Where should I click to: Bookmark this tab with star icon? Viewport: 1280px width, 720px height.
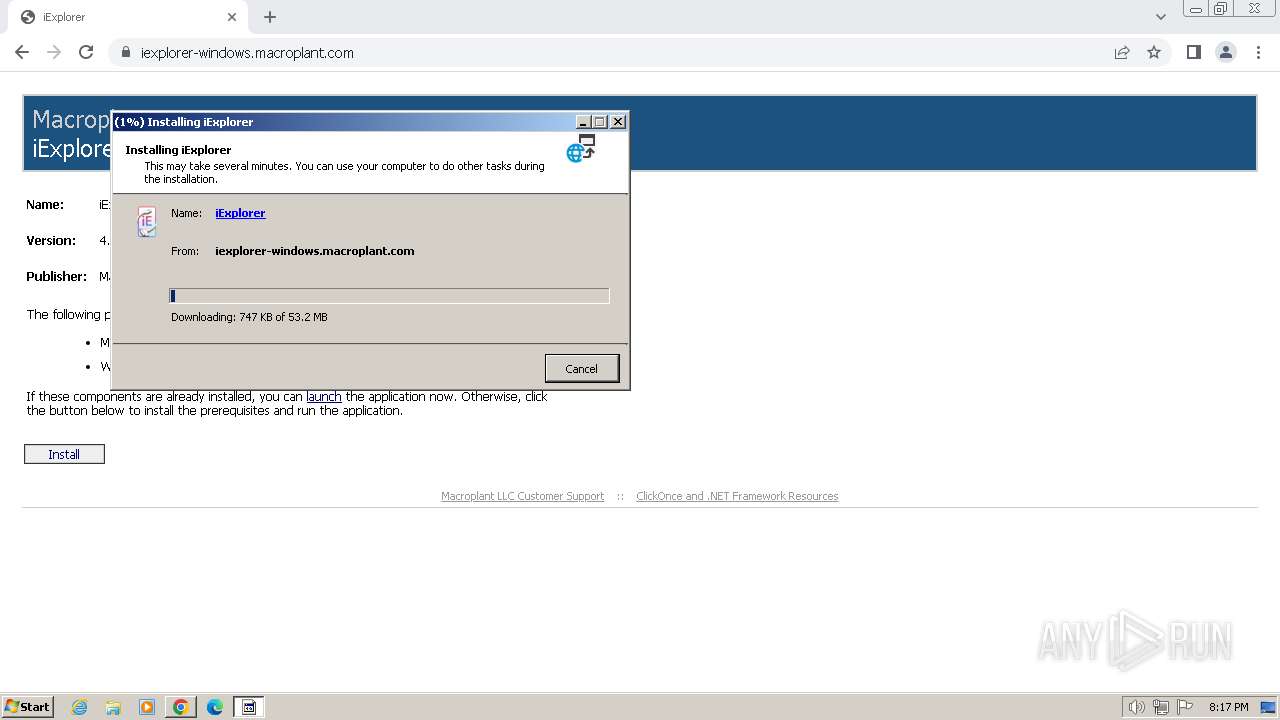[1154, 53]
